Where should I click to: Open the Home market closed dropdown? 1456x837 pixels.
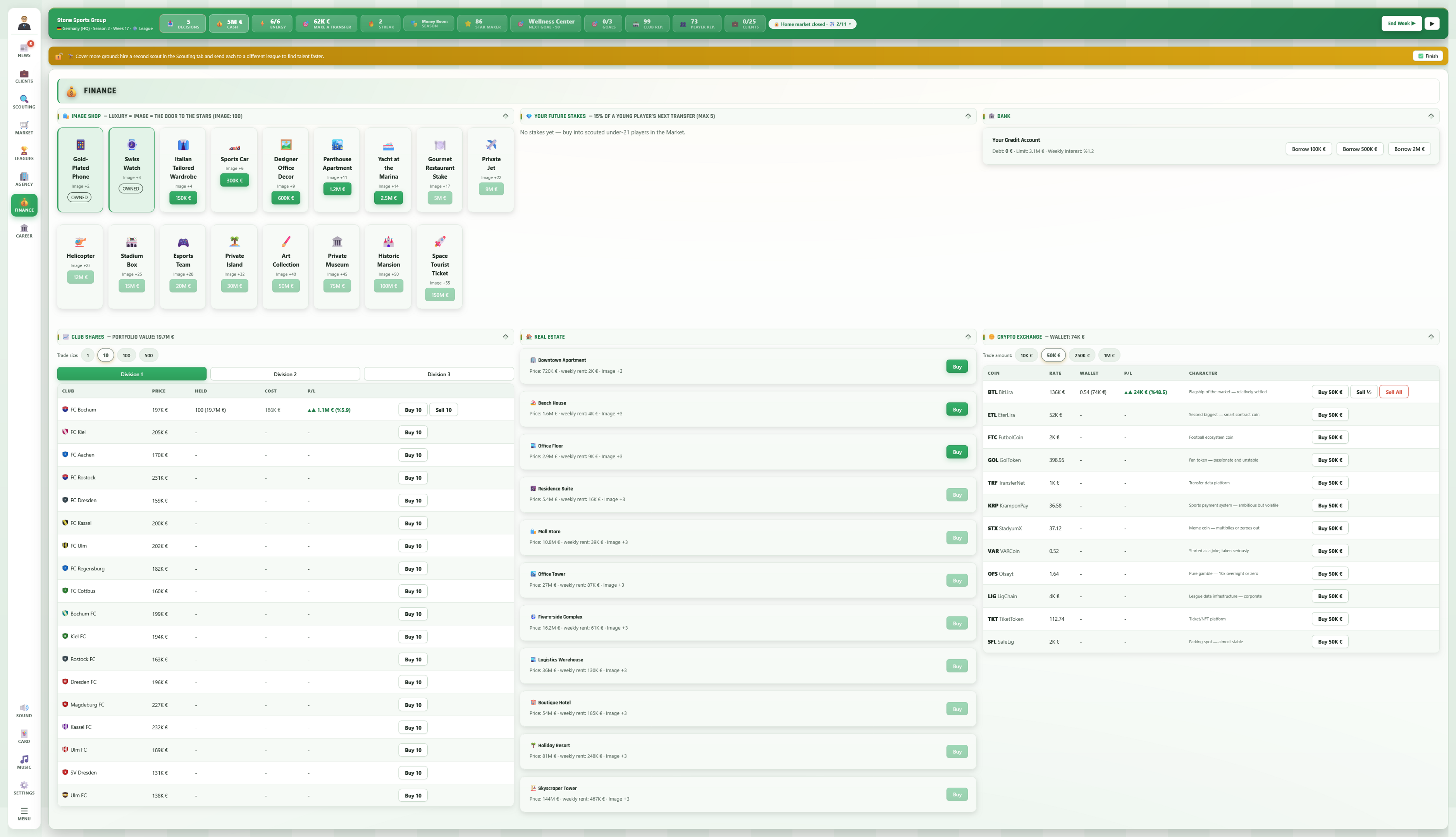tap(812, 24)
